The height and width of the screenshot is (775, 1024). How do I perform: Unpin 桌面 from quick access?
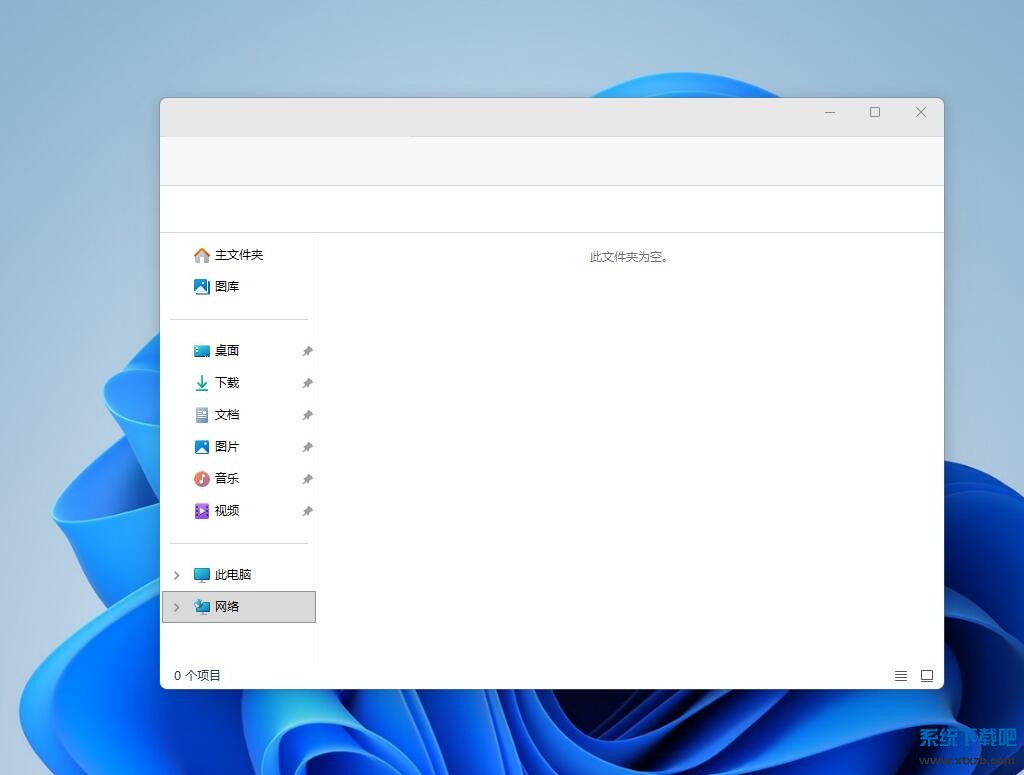[x=307, y=351]
